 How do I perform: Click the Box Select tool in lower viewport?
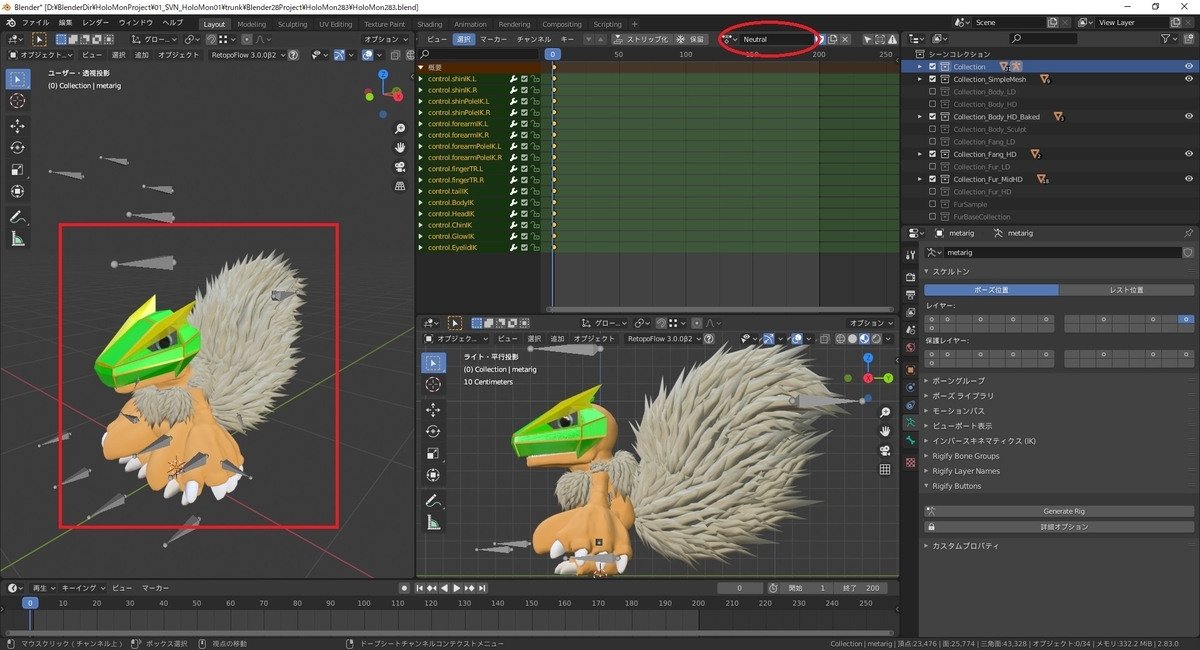click(433, 362)
